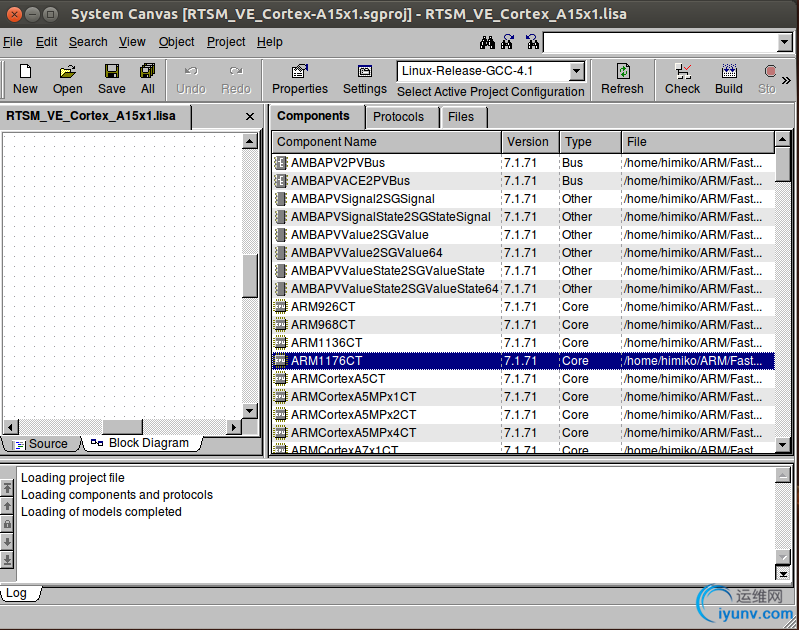799x630 pixels.
Task: Click the AMBAPV2PVBus component icon
Action: [280, 163]
